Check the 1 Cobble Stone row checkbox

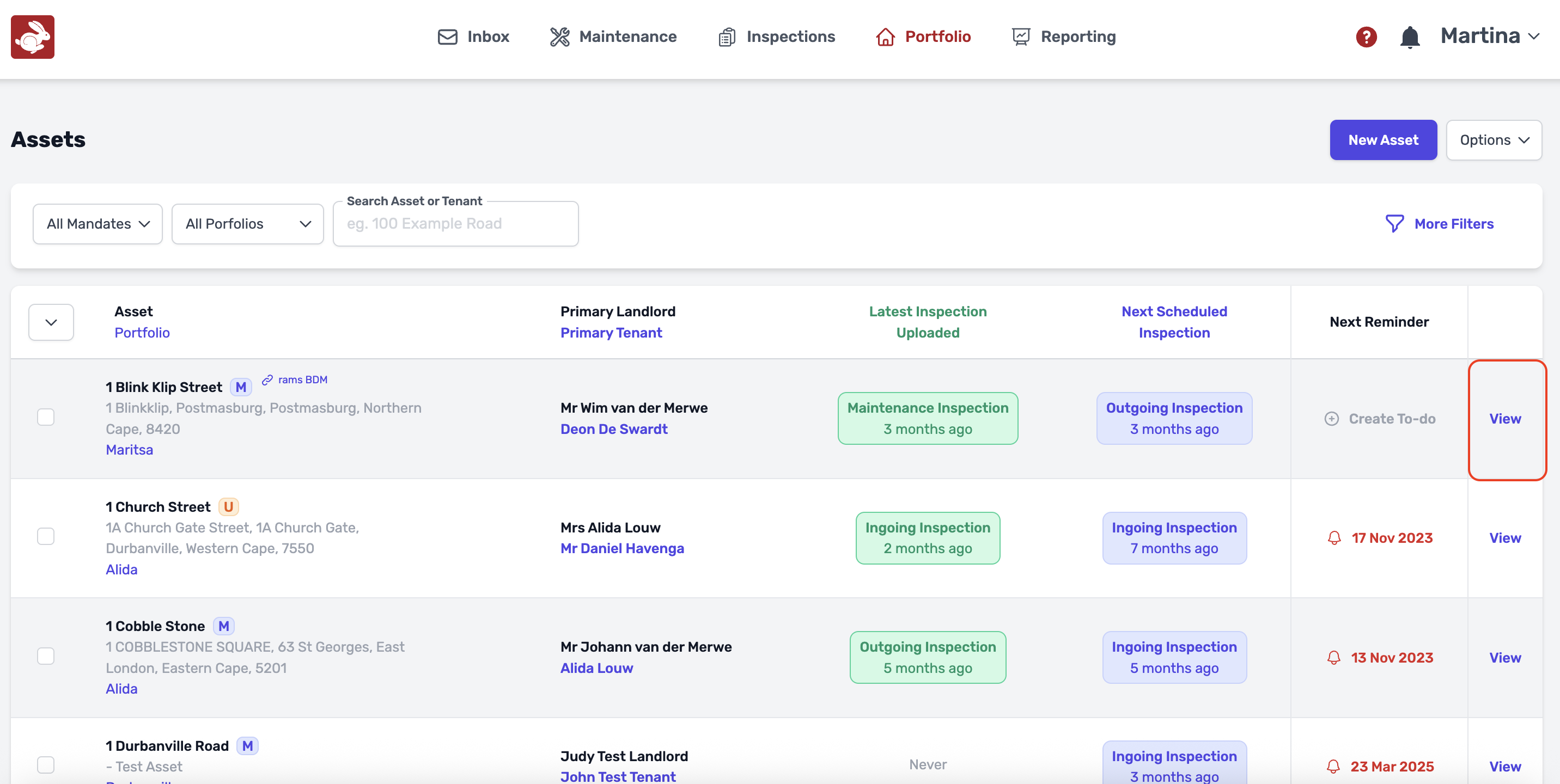[x=46, y=656]
